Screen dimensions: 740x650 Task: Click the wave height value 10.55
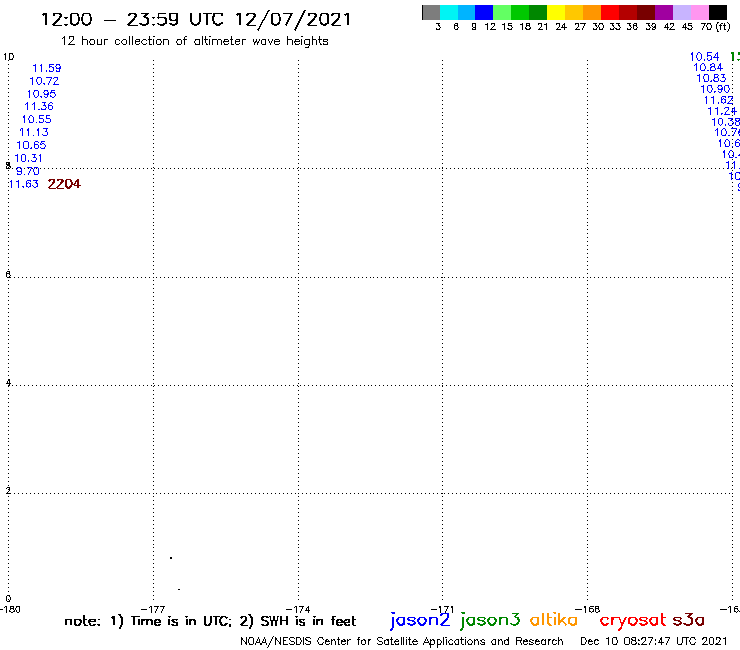[x=36, y=119]
